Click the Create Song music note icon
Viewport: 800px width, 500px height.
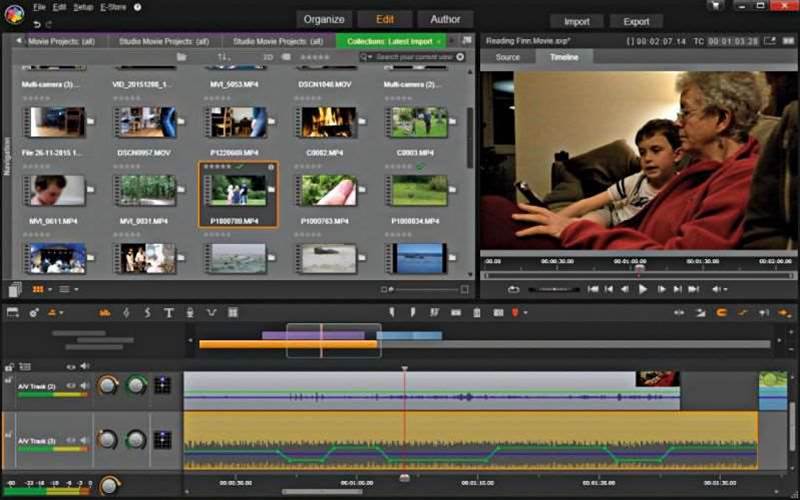[127, 313]
